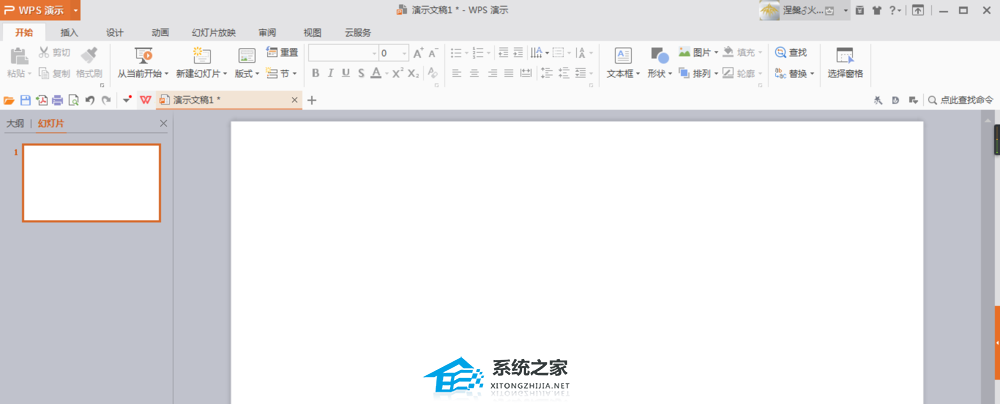The image size is (1000, 404).
Task: Expand the Section (节) dropdown
Action: [x=295, y=73]
